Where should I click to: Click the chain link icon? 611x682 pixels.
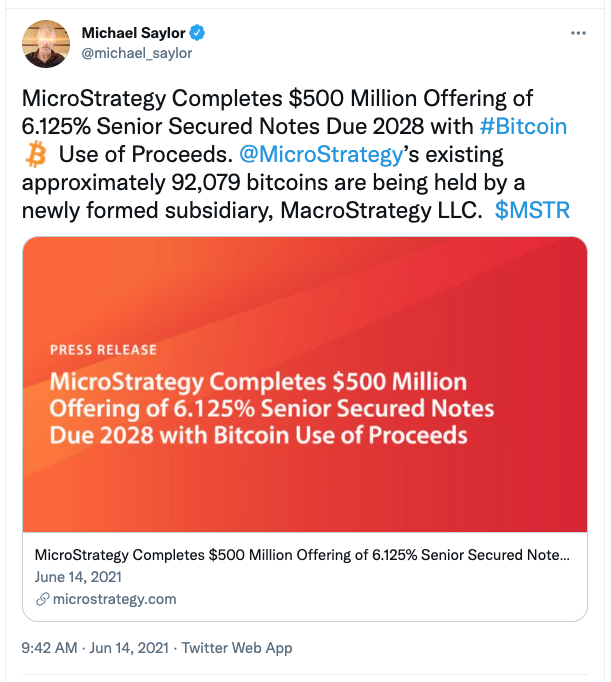tap(42, 600)
